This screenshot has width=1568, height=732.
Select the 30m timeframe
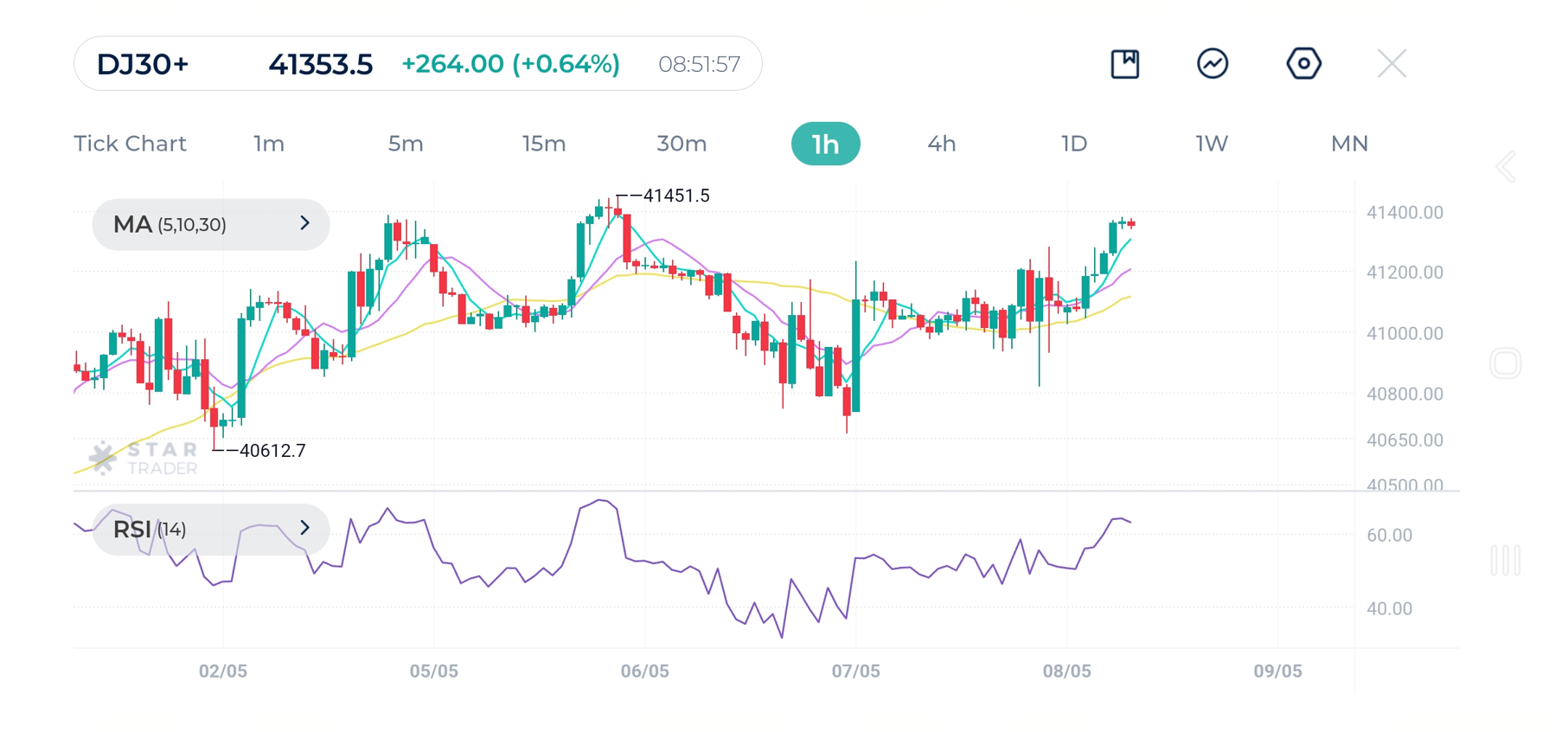(x=682, y=144)
